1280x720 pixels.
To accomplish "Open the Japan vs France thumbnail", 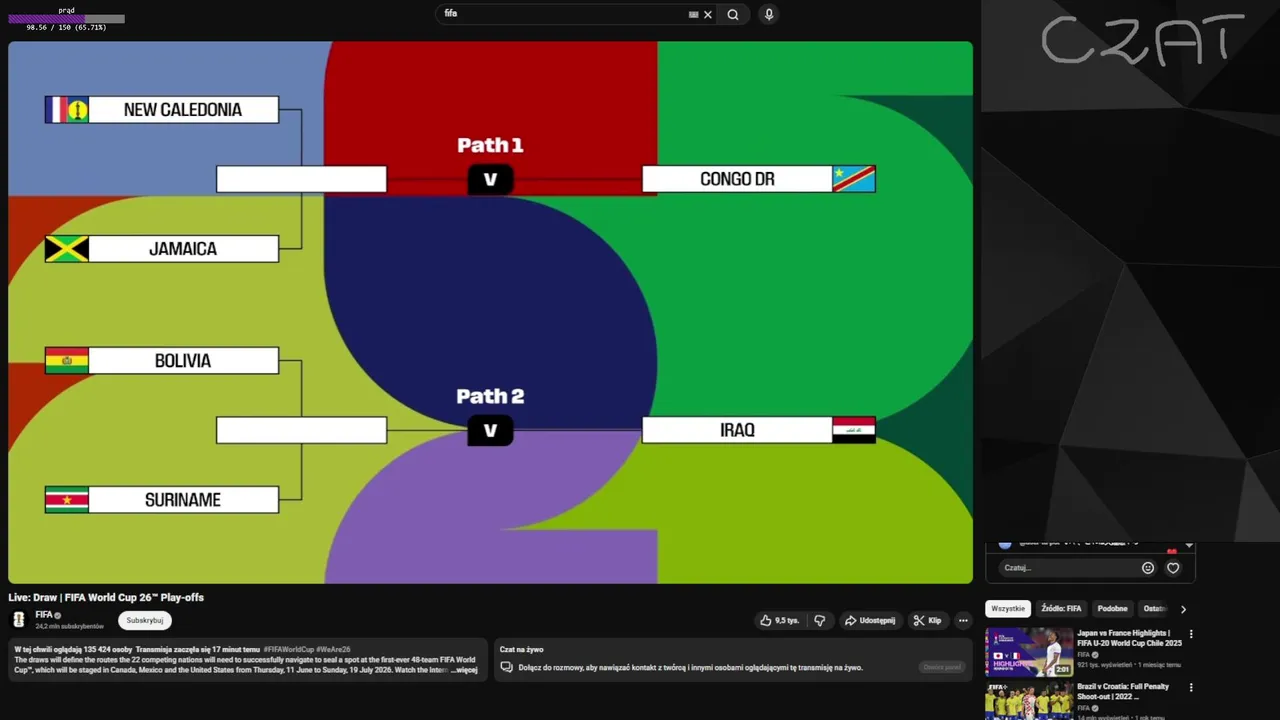I will [x=1029, y=652].
